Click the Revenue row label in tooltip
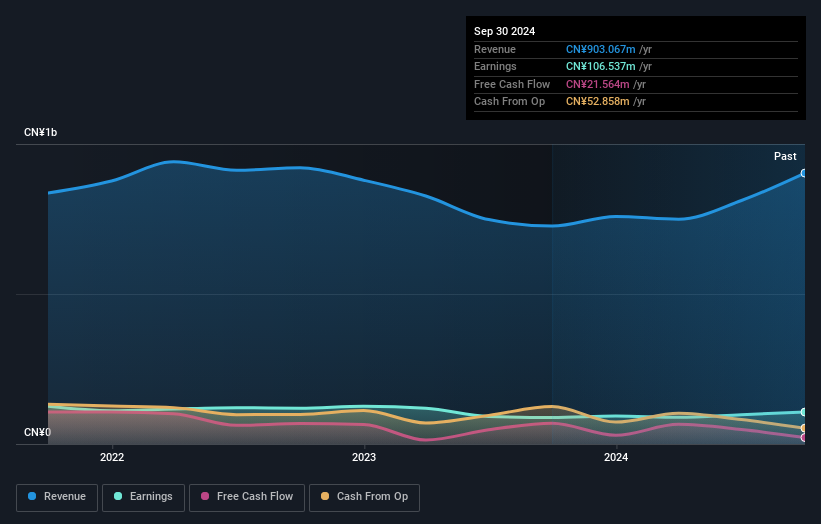This screenshot has width=821, height=524. [495, 49]
